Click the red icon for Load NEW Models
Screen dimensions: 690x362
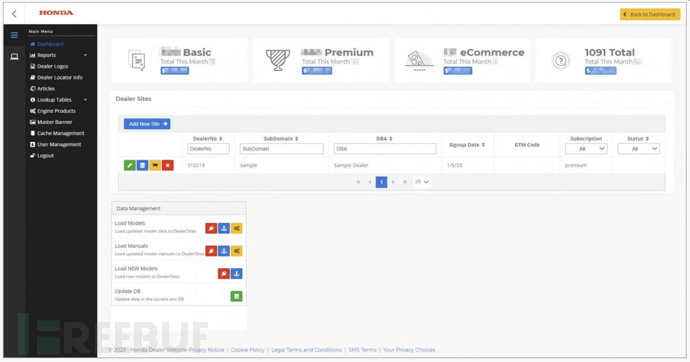point(224,274)
